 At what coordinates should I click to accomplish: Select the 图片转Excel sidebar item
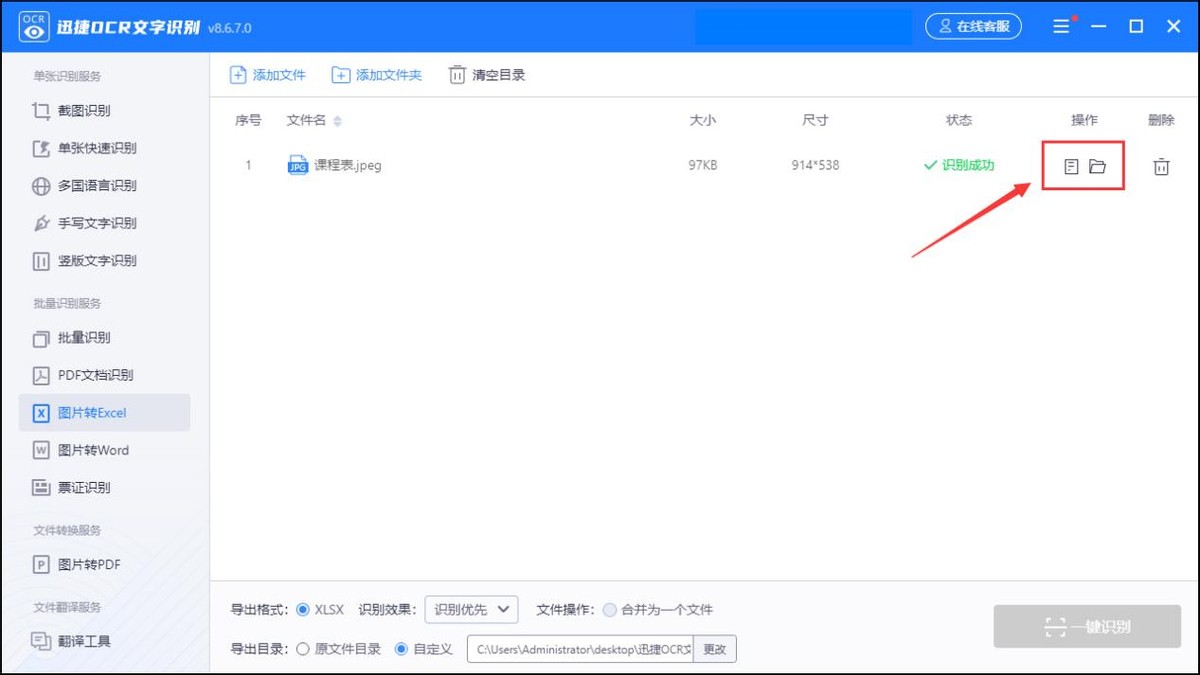[x=104, y=413]
